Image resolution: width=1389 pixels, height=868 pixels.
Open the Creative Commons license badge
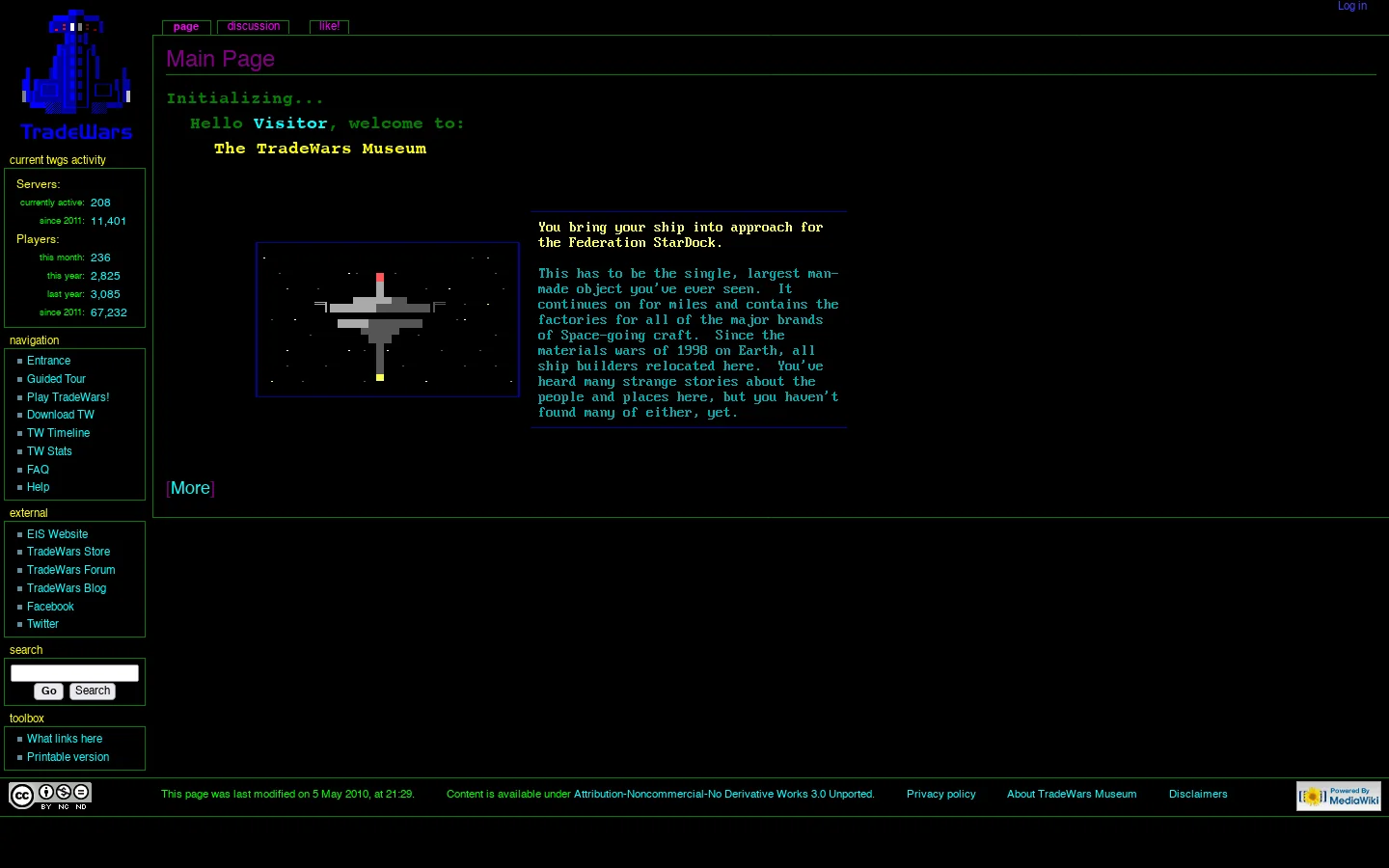[x=50, y=796]
